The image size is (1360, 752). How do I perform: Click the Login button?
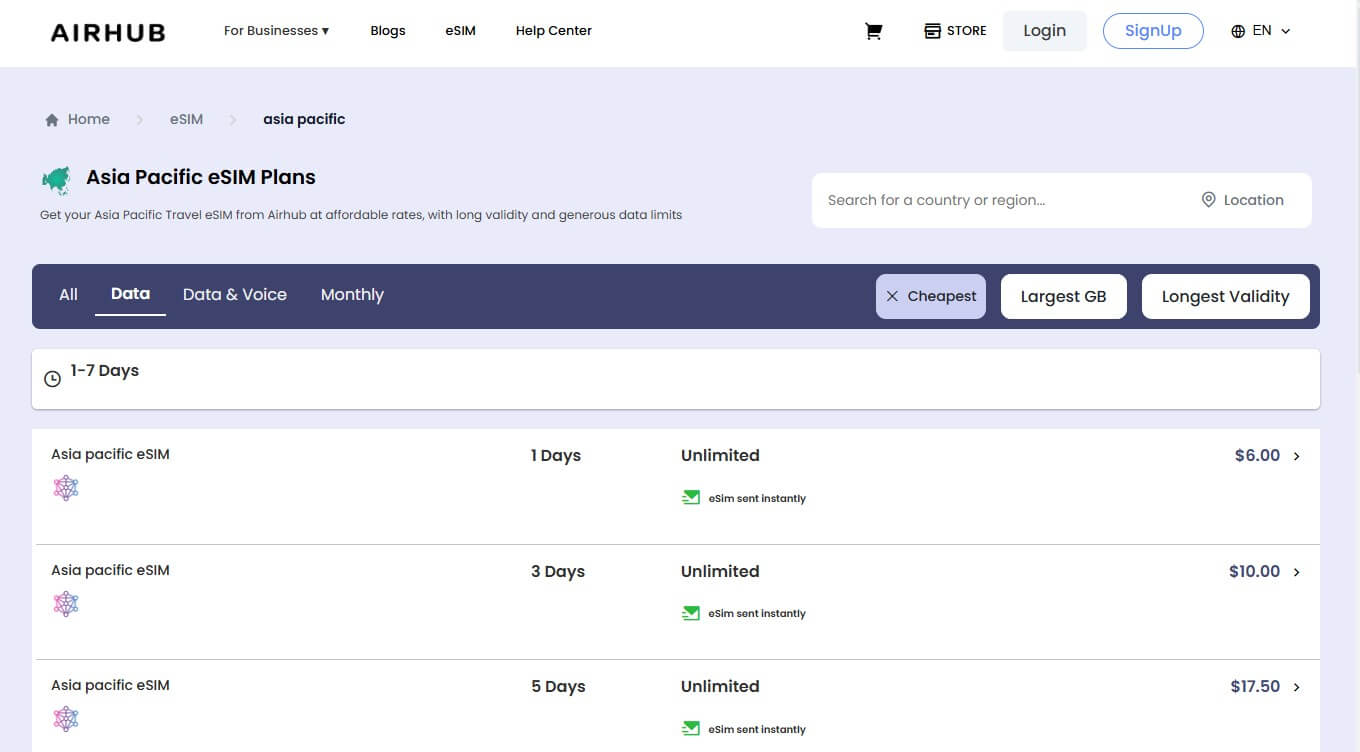pos(1044,30)
